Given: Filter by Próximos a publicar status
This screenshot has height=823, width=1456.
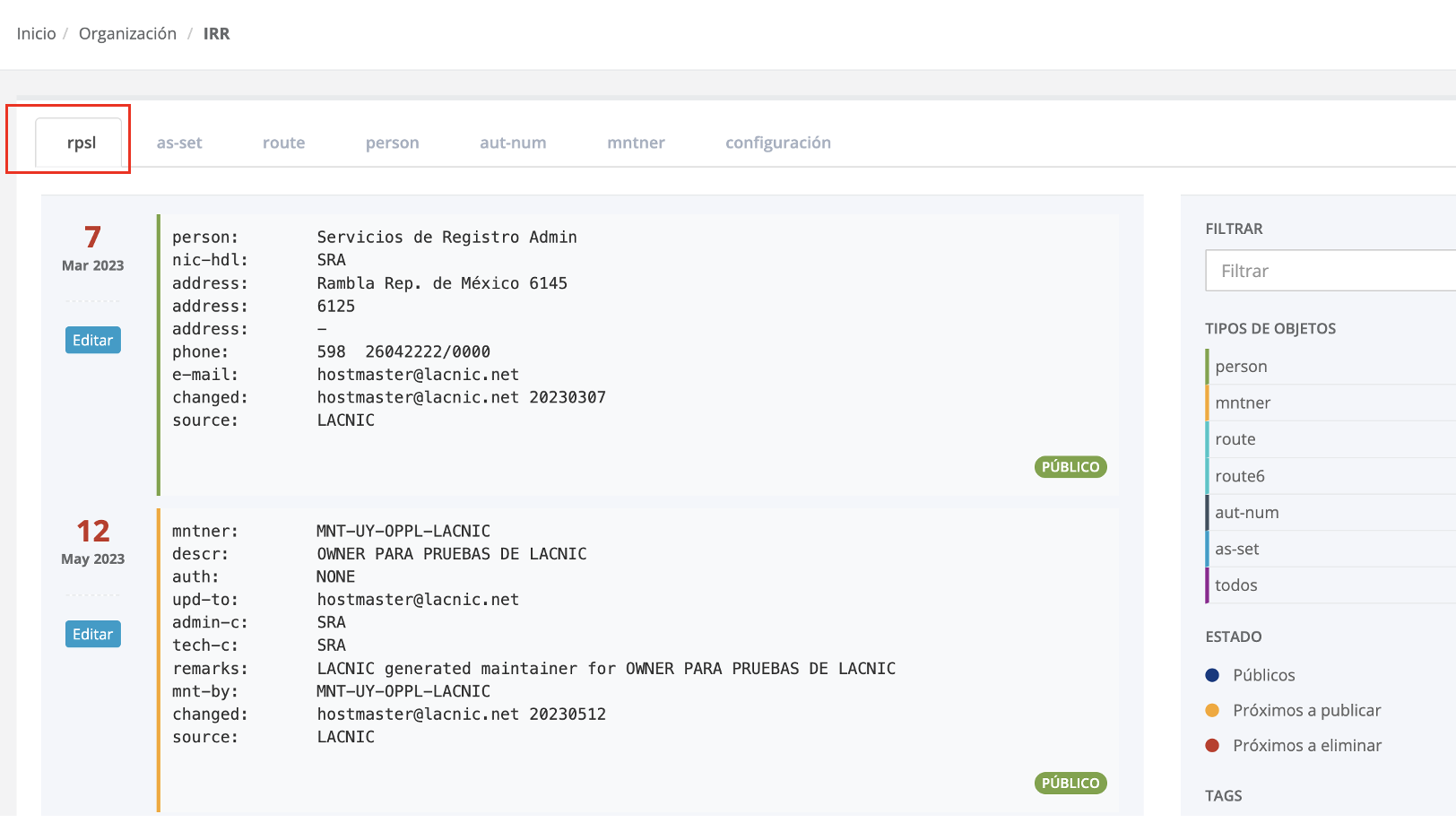Looking at the screenshot, I should [1306, 710].
